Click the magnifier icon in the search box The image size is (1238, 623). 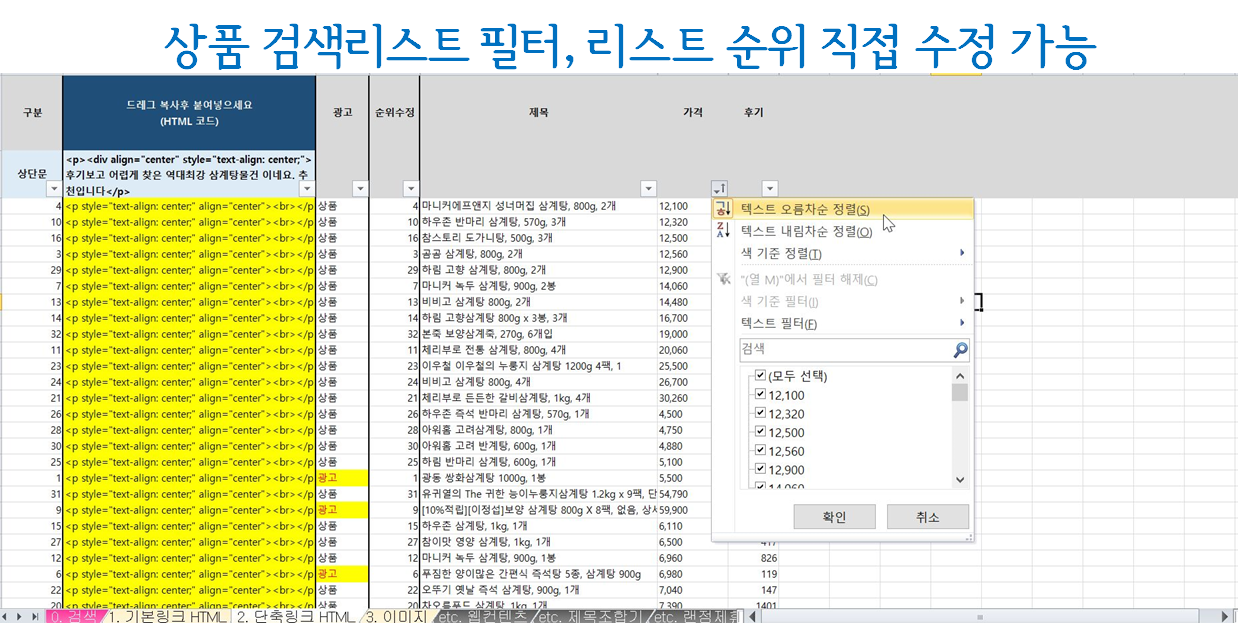(960, 350)
